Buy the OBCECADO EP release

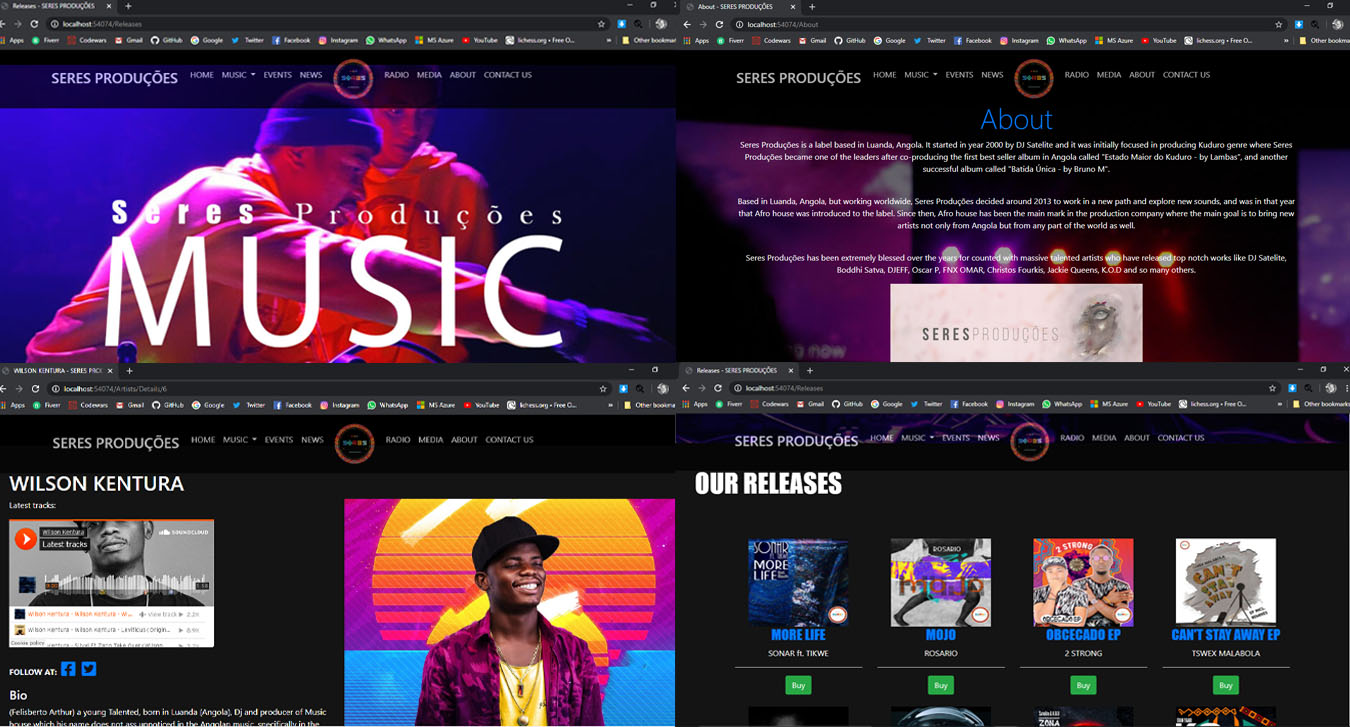(1083, 686)
